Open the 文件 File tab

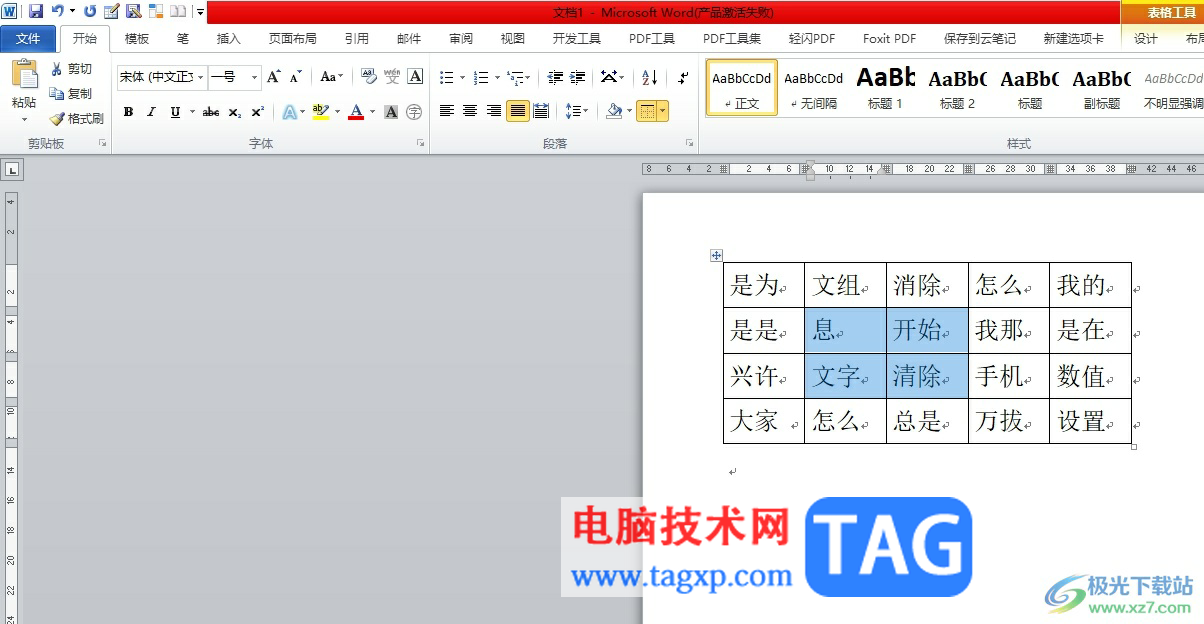29,39
